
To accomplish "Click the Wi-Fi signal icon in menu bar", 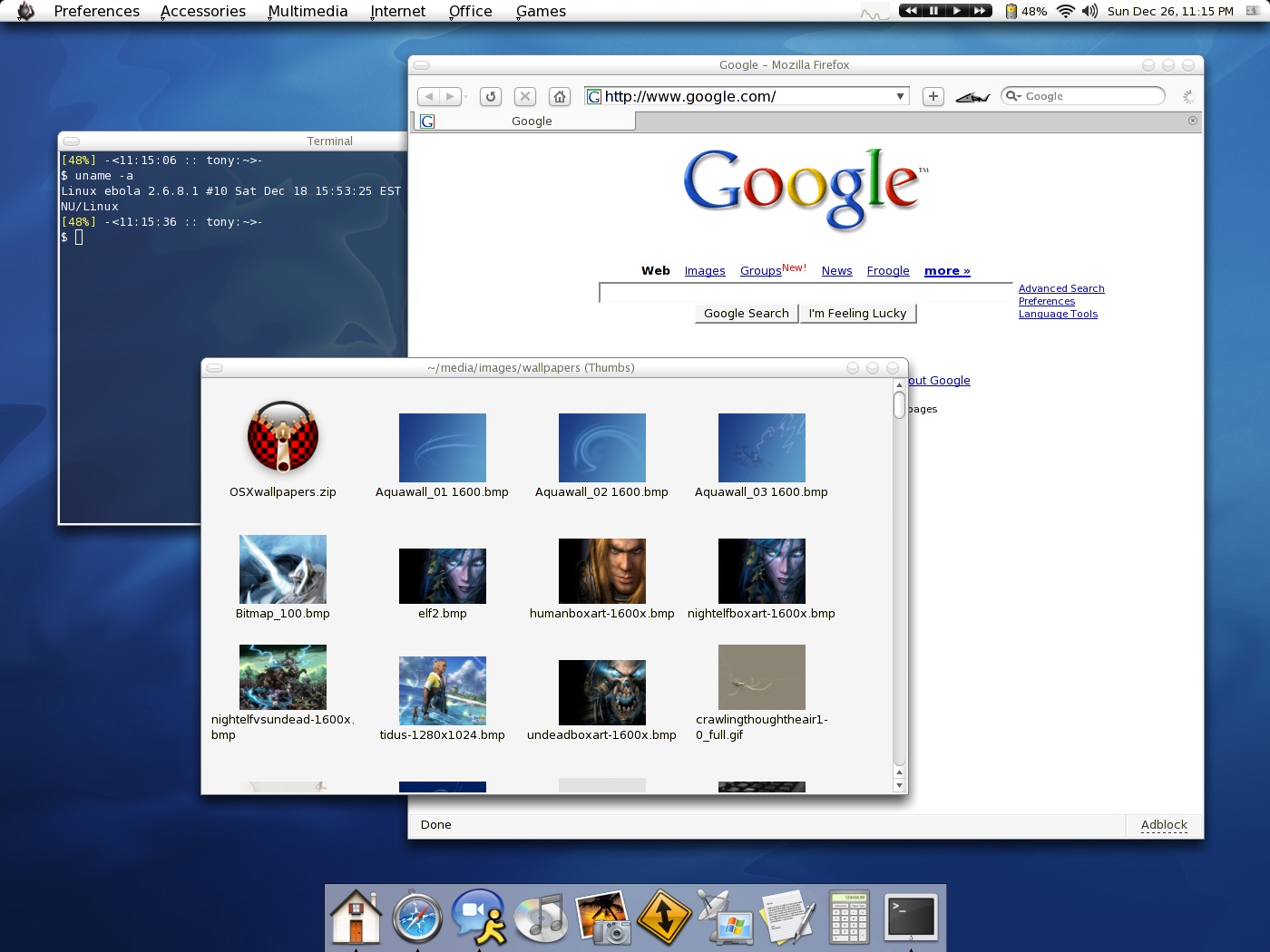I will tap(1066, 11).
